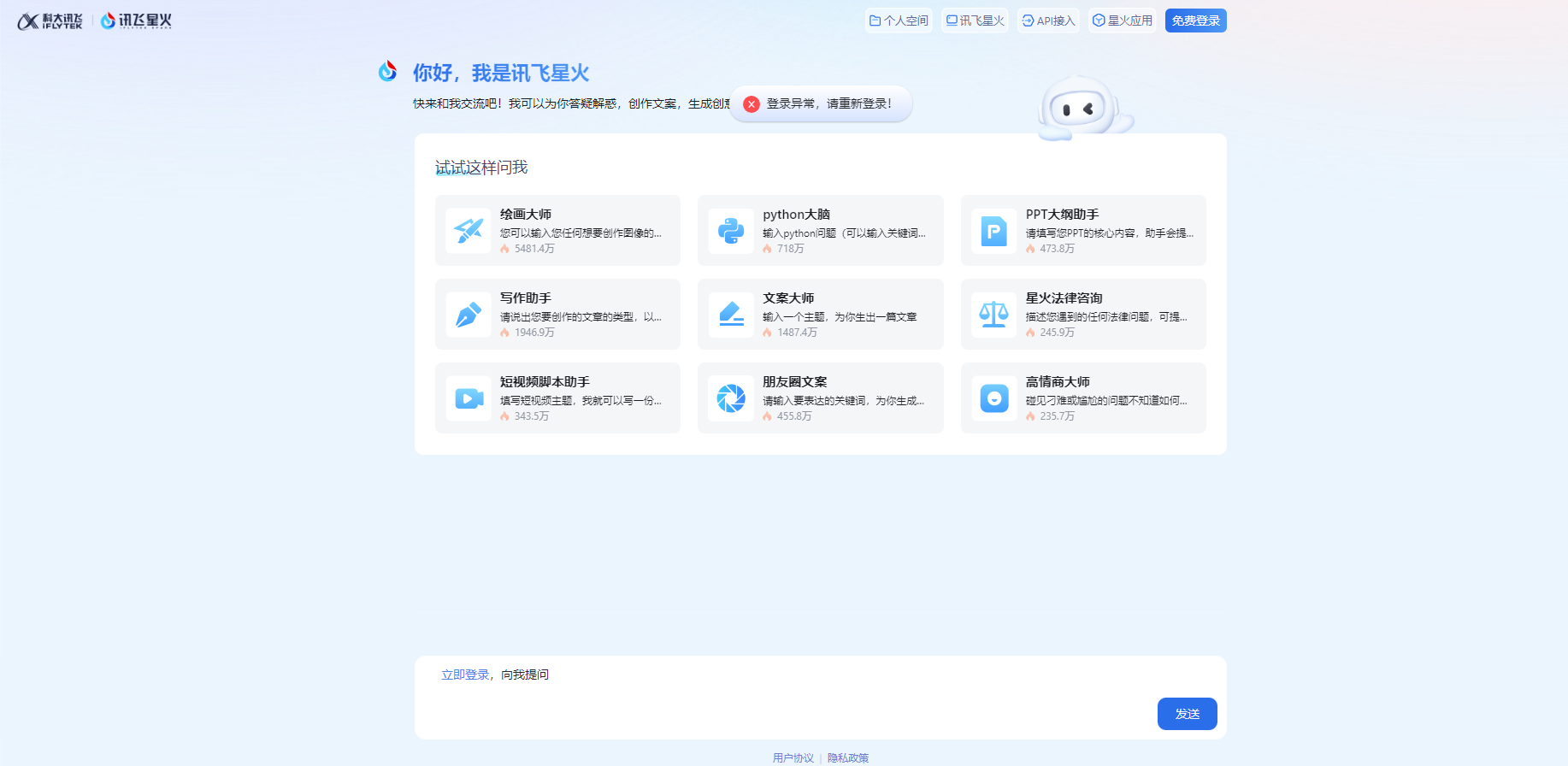Viewport: 1568px width, 766px height.
Task: Select the 写作助手 card title
Action: 526,298
